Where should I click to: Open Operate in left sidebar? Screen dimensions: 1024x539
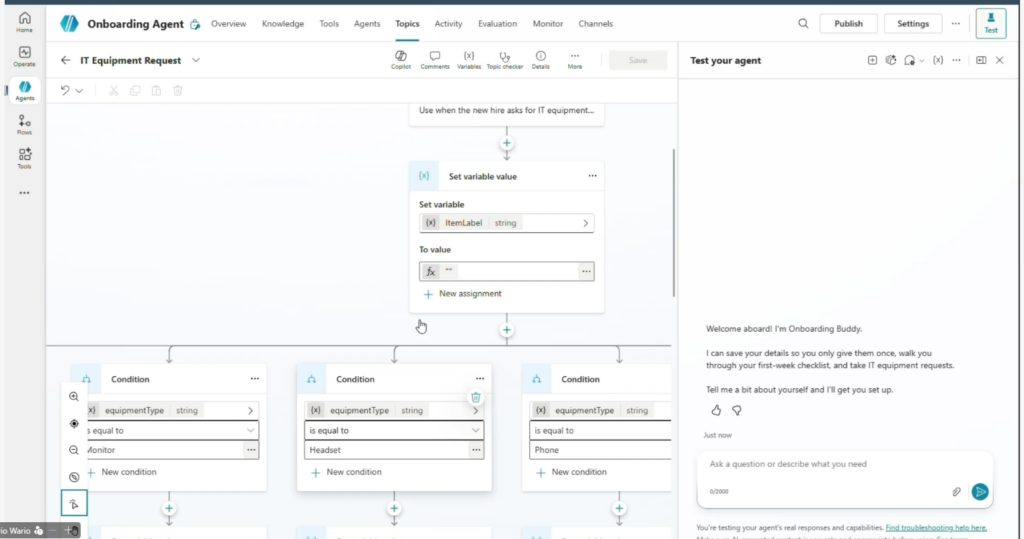pos(24,56)
